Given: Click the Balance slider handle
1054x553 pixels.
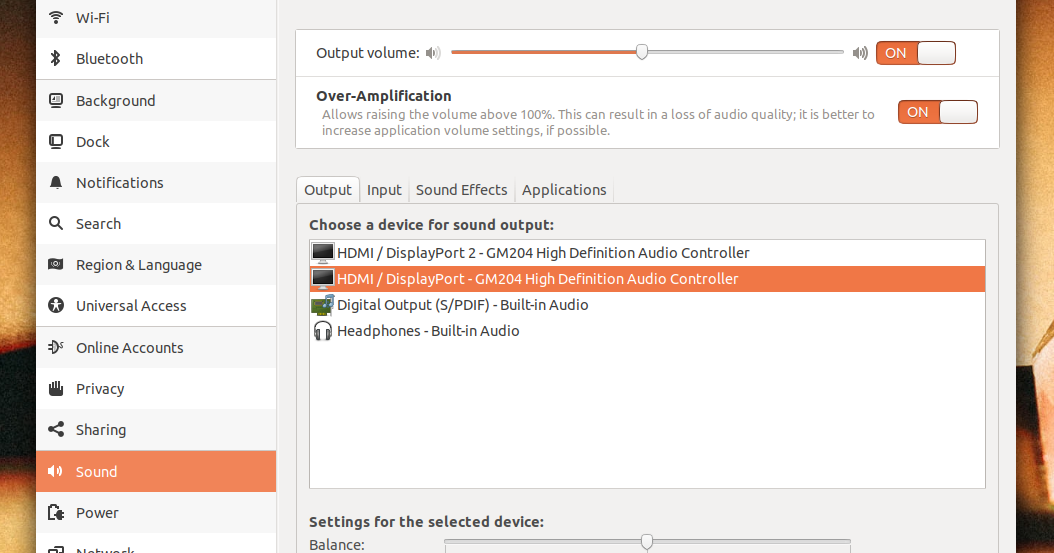Looking at the screenshot, I should 647,542.
